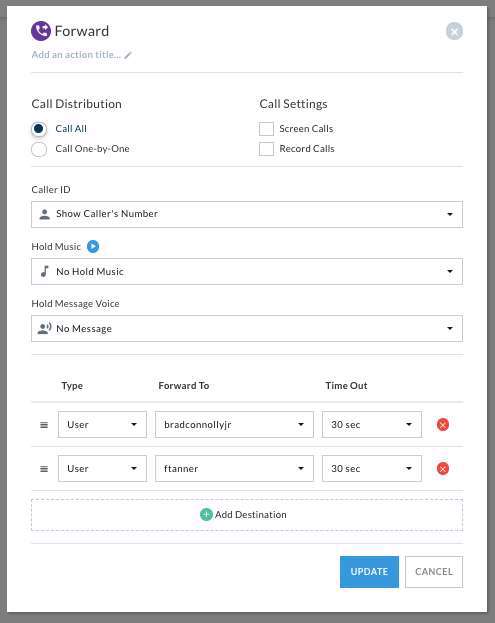
Task: Click the Add Destination button
Action: [x=247, y=515]
